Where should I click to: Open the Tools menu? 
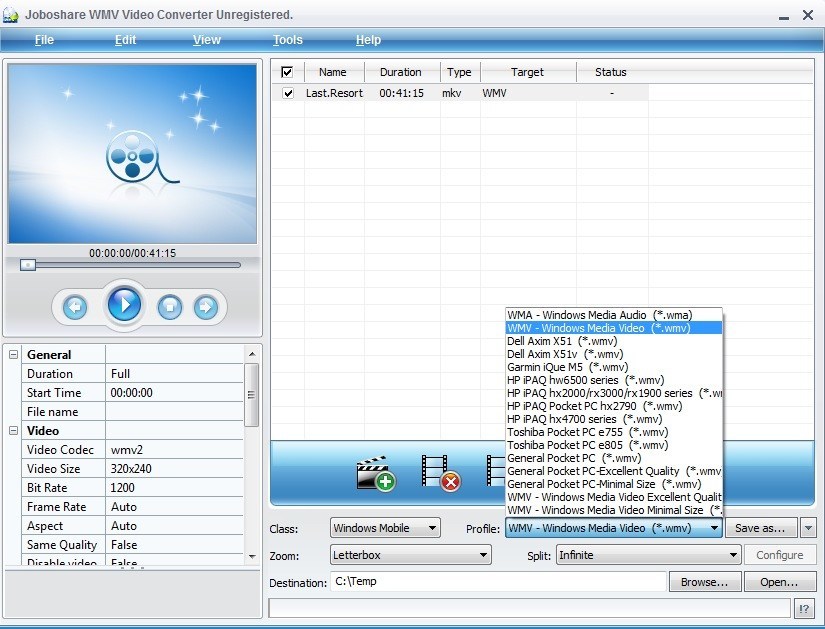(x=287, y=40)
